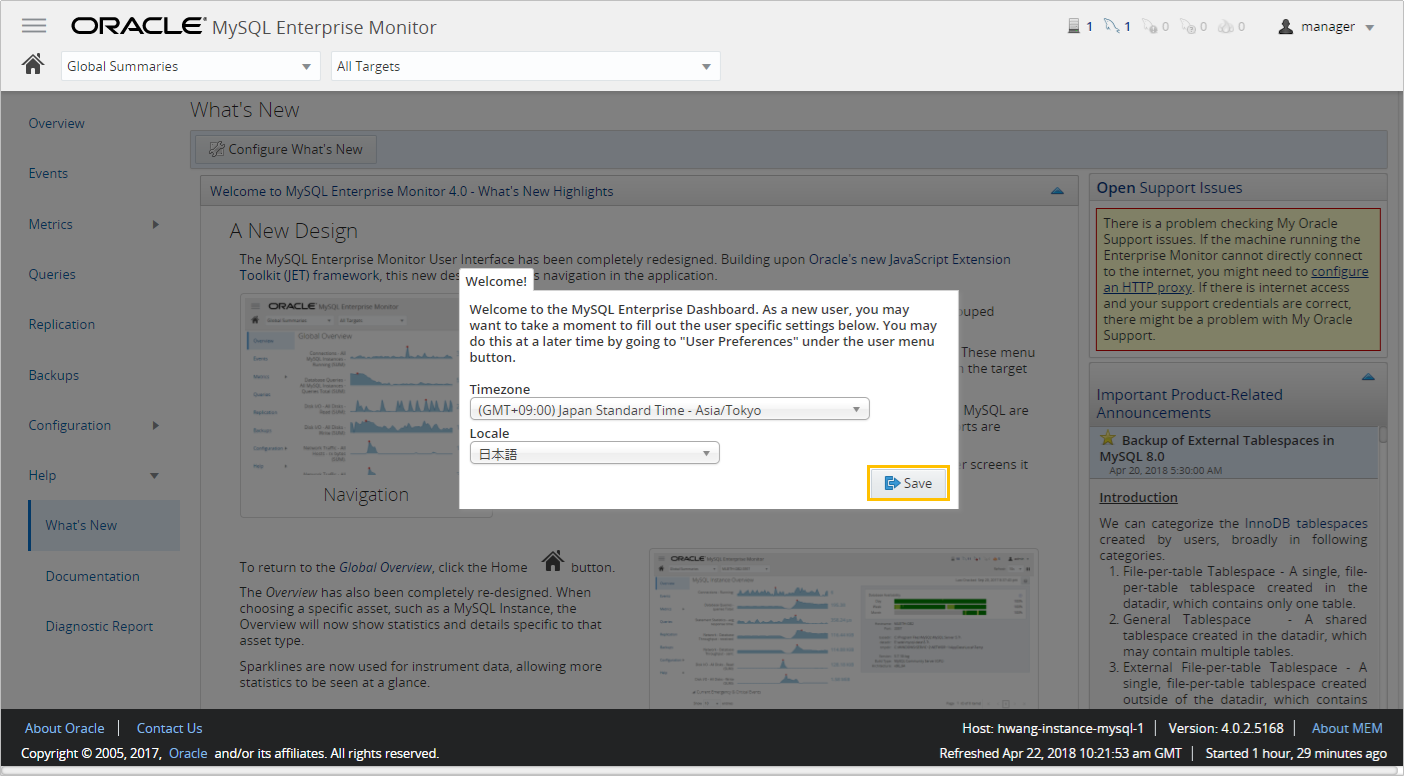Click the Apr 20, 2018 5:30:00 AM date
Viewport: 1404px width, 776px height.
1164,470
